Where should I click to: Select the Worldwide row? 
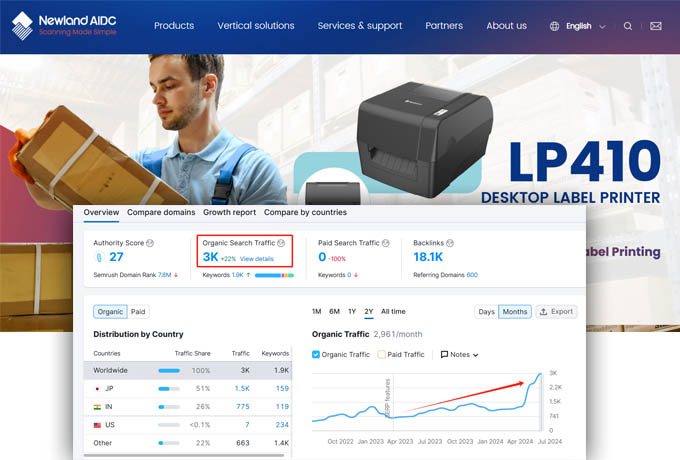point(187,370)
